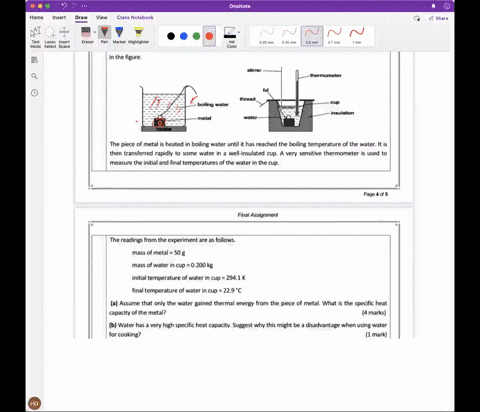Open the notifications bell icon
Viewport: 480px width, 412px height.
tap(433, 6)
